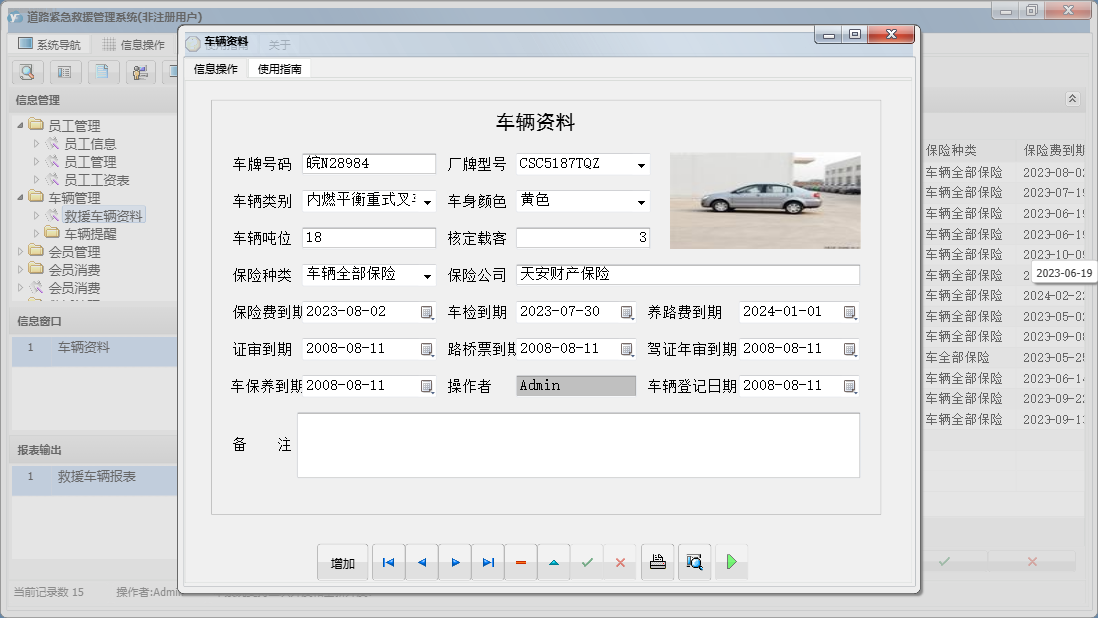This screenshot has height=618, width=1098.
Task: Click the teal up-triangle edit icon
Action: pos(554,563)
